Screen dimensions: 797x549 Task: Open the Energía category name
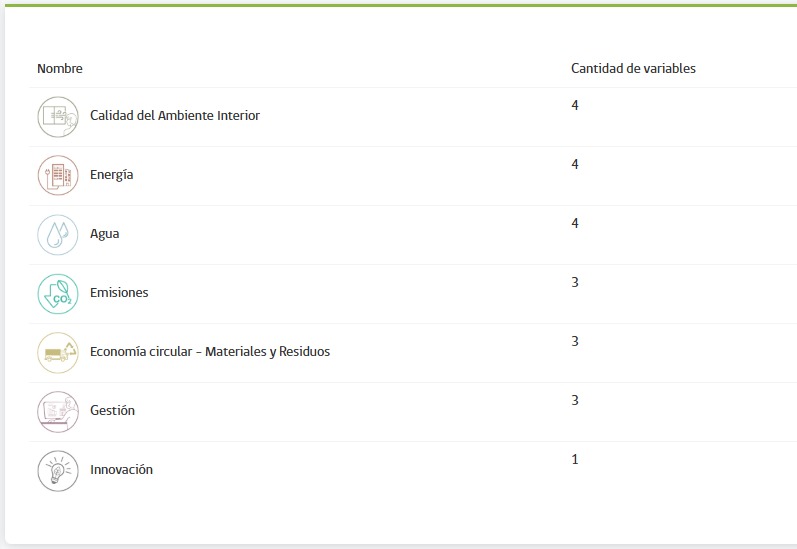(111, 175)
